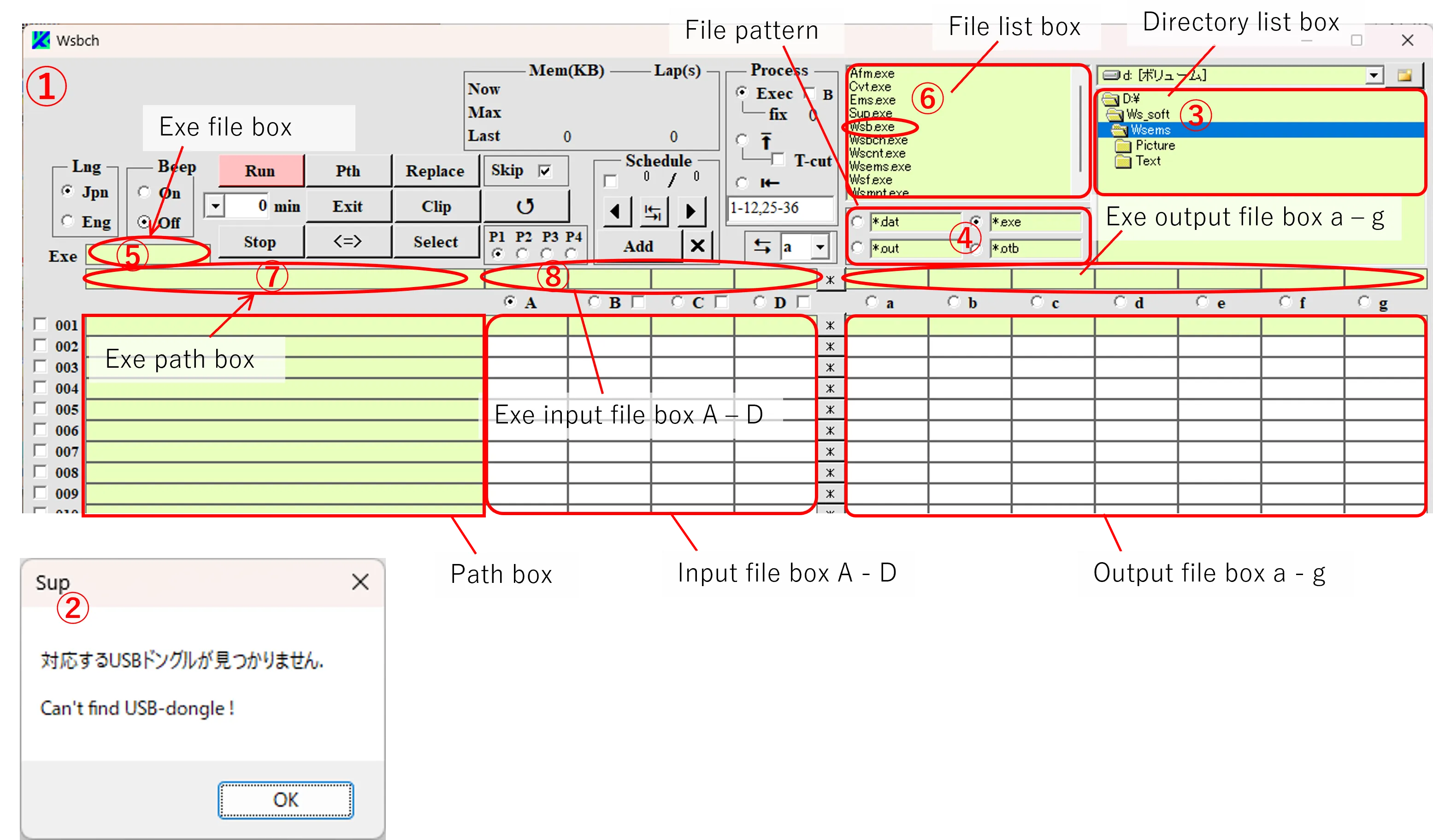Click the Clip button
The width and height of the screenshot is (1433, 840).
click(436, 206)
